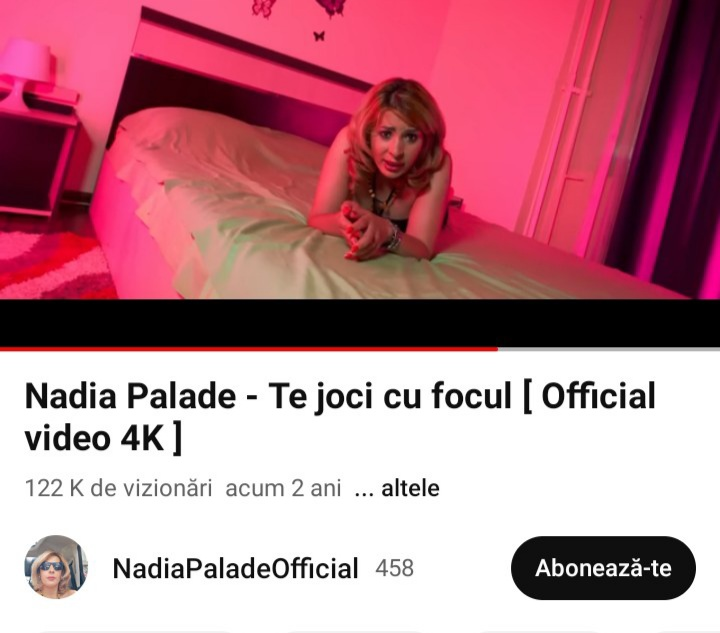
Task: Tap the red rug corner of the video
Action: click(x=51, y=265)
